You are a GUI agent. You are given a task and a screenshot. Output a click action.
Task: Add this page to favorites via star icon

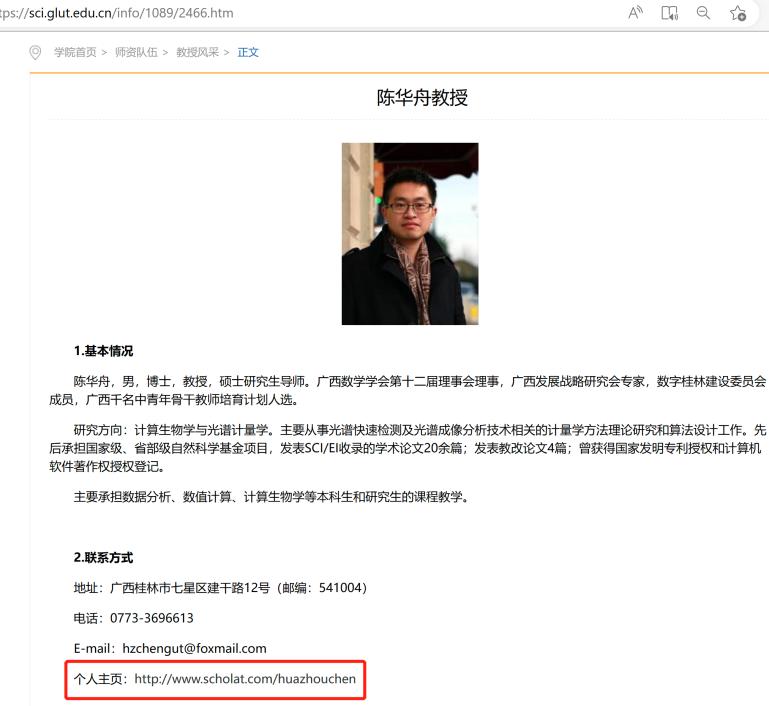pos(738,13)
